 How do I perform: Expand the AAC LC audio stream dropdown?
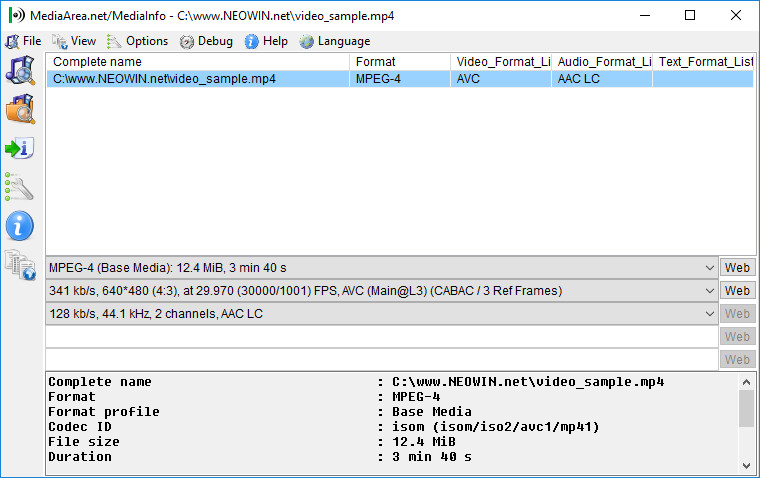pyautogui.click(x=708, y=314)
